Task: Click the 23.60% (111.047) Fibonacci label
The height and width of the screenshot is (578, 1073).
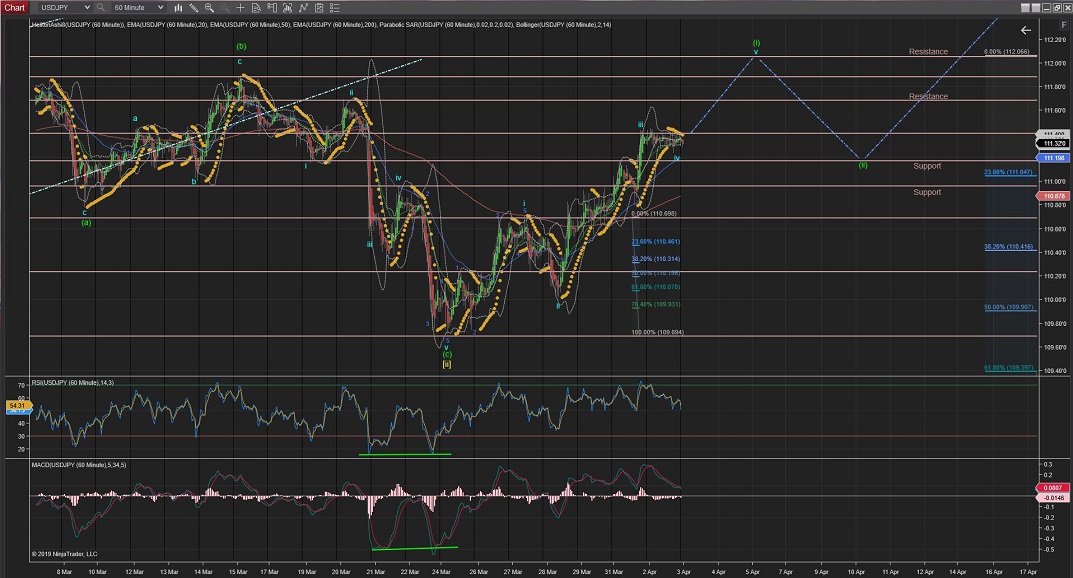Action: point(1009,172)
